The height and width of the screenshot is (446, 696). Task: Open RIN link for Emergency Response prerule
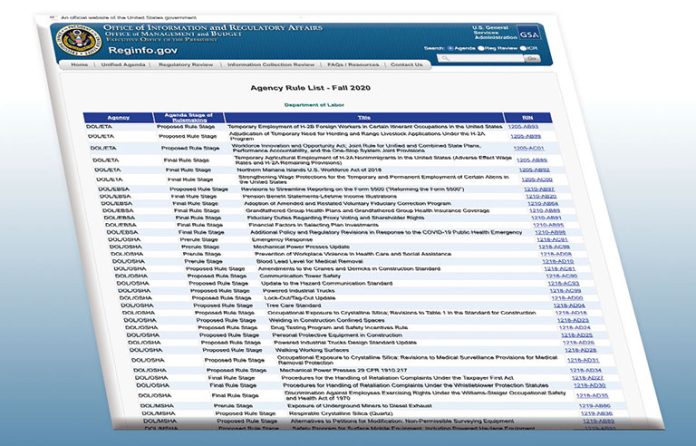click(x=552, y=240)
